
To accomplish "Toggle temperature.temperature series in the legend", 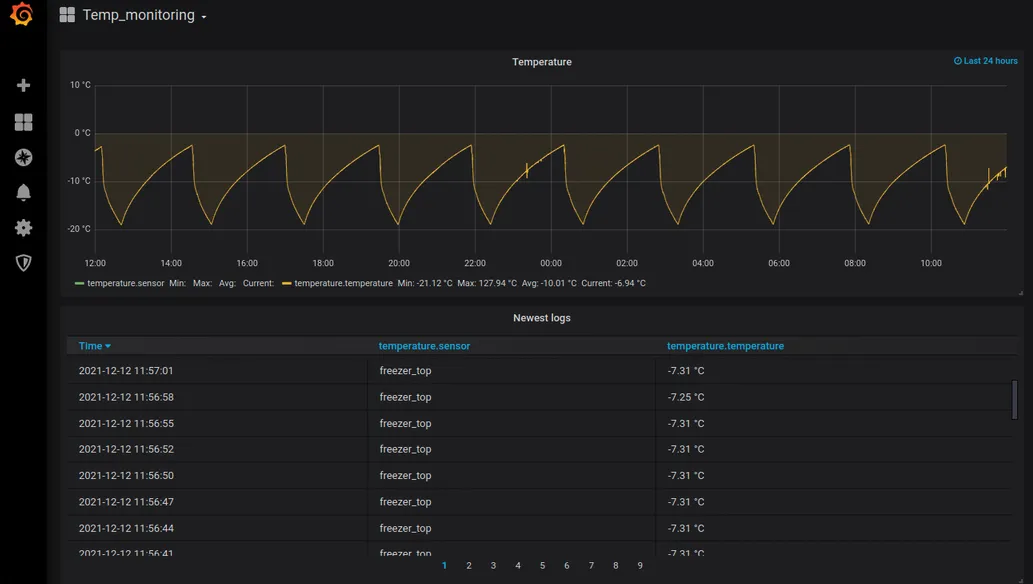I will (x=342, y=283).
